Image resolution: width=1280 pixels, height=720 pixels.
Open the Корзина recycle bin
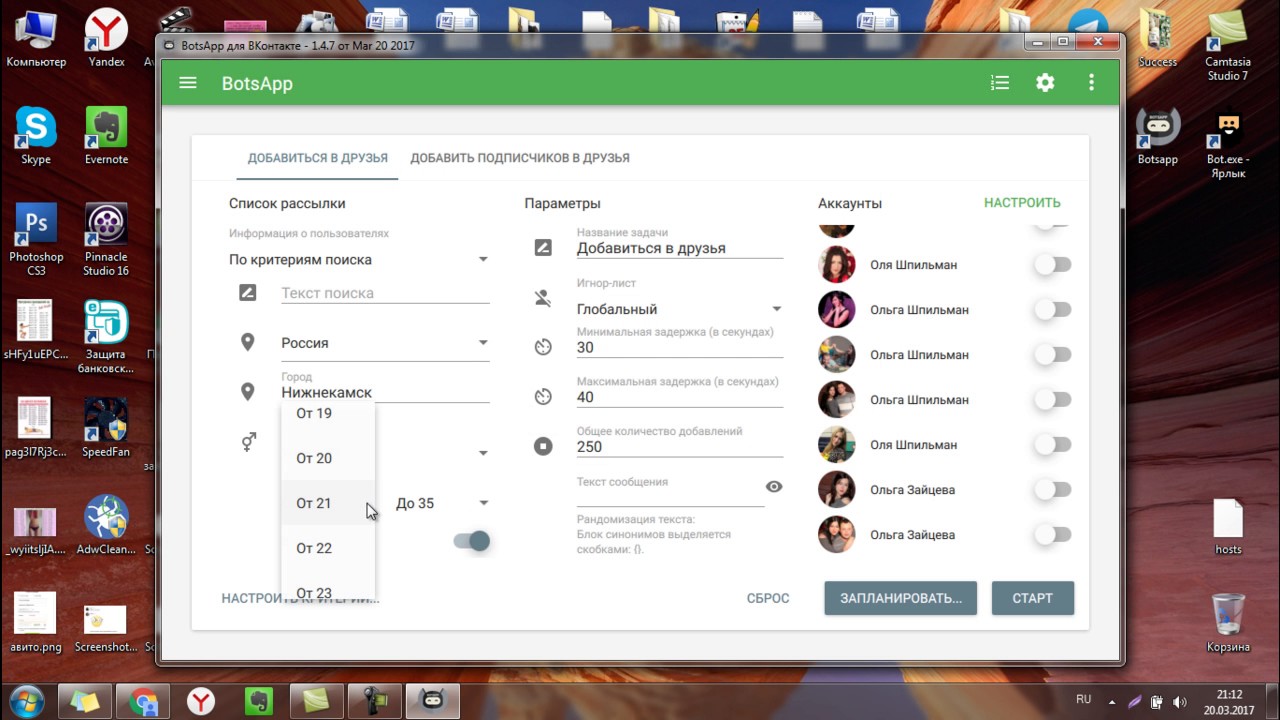(1228, 623)
